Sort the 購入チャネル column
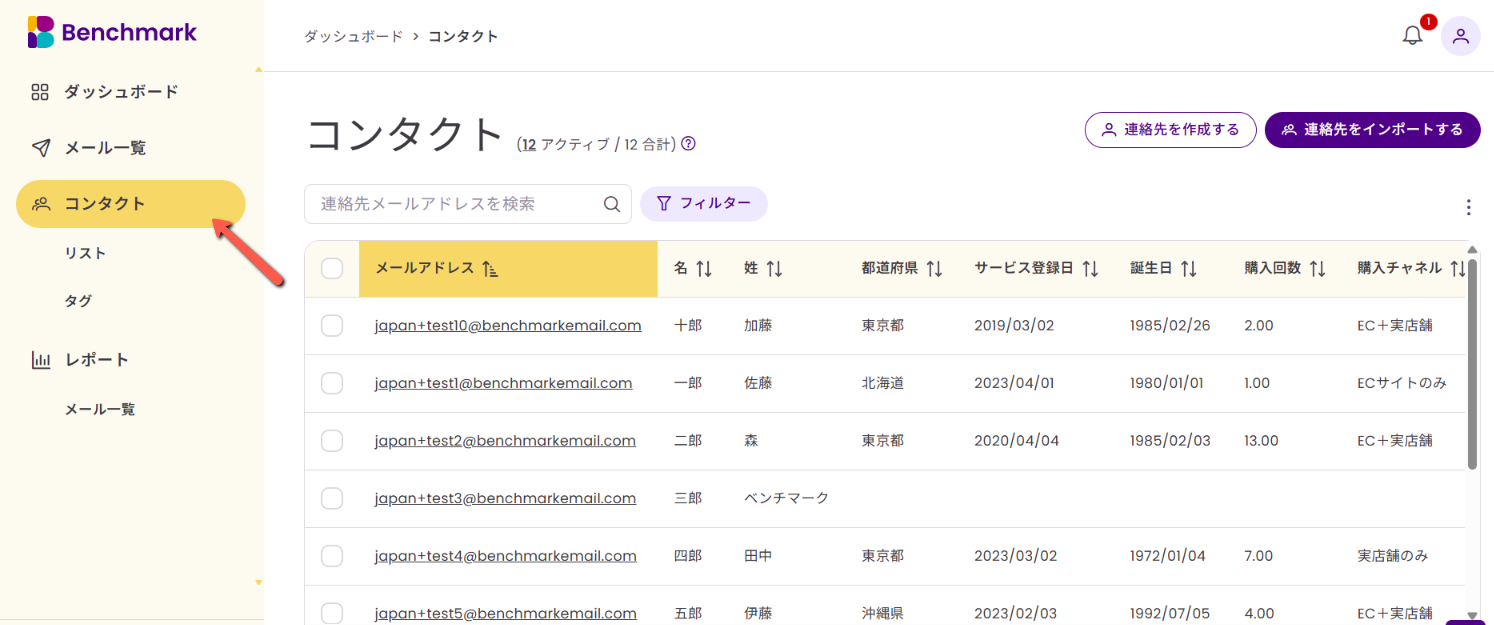Screen dimensions: 1494x625 1457,268
